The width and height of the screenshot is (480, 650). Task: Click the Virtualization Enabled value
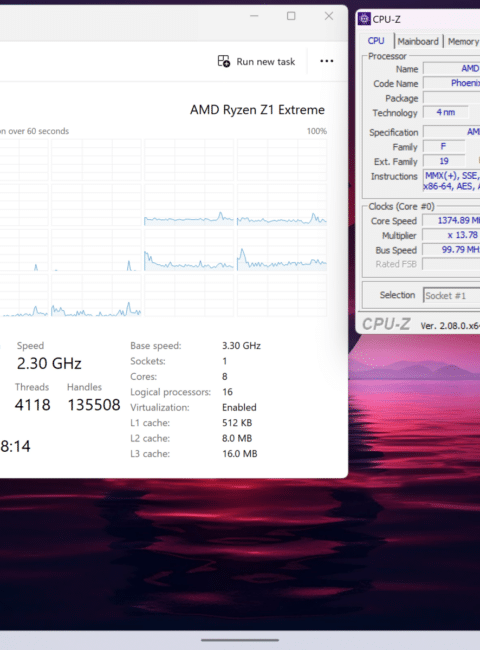click(239, 407)
